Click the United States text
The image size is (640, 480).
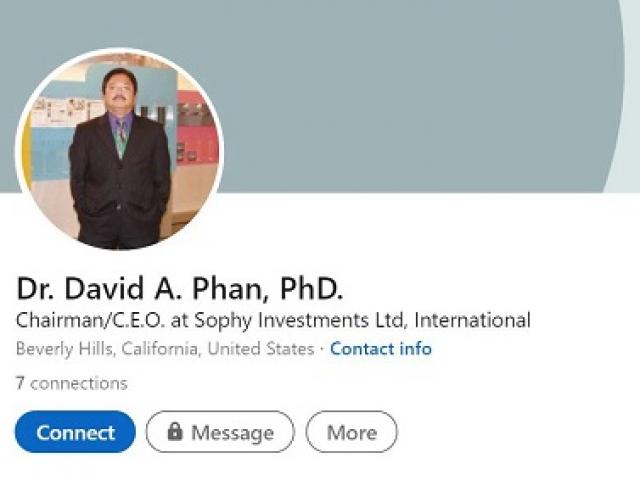pos(261,349)
